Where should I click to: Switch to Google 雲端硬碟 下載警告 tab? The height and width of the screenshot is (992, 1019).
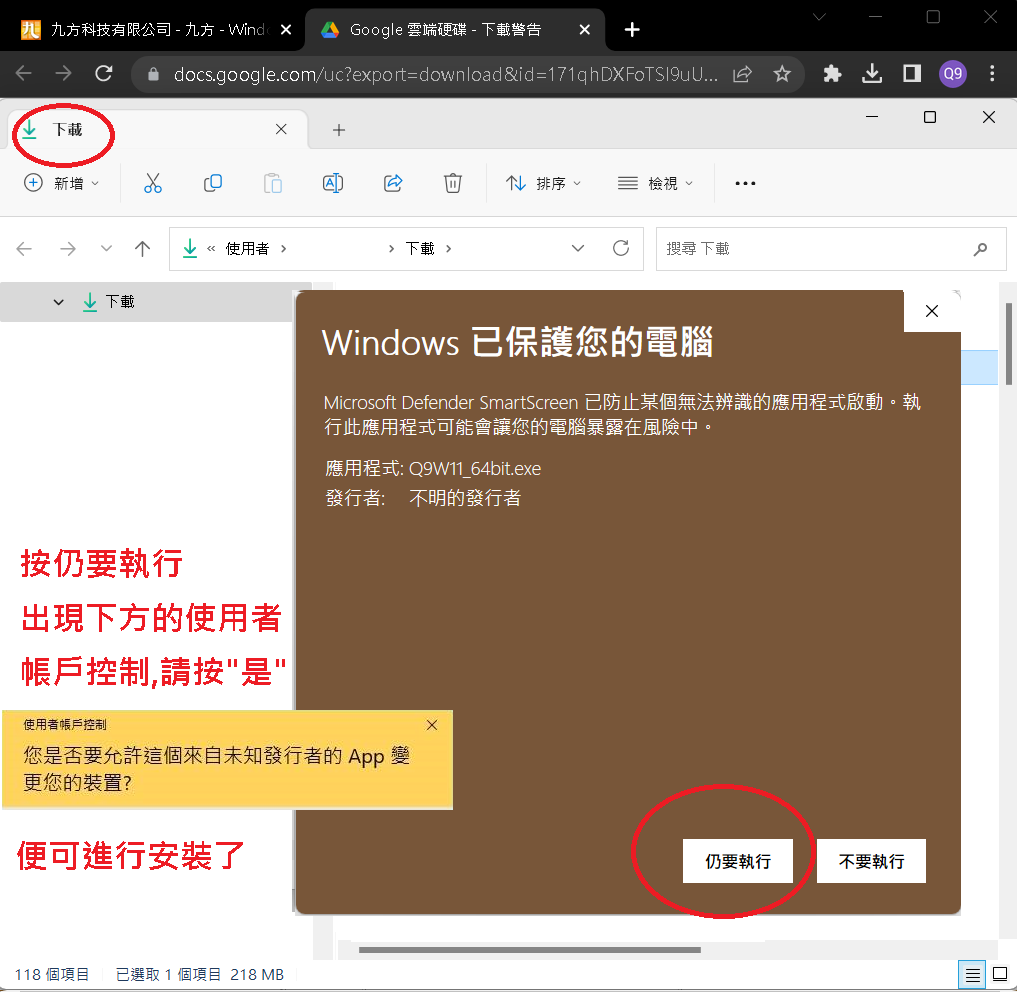[x=455, y=30]
